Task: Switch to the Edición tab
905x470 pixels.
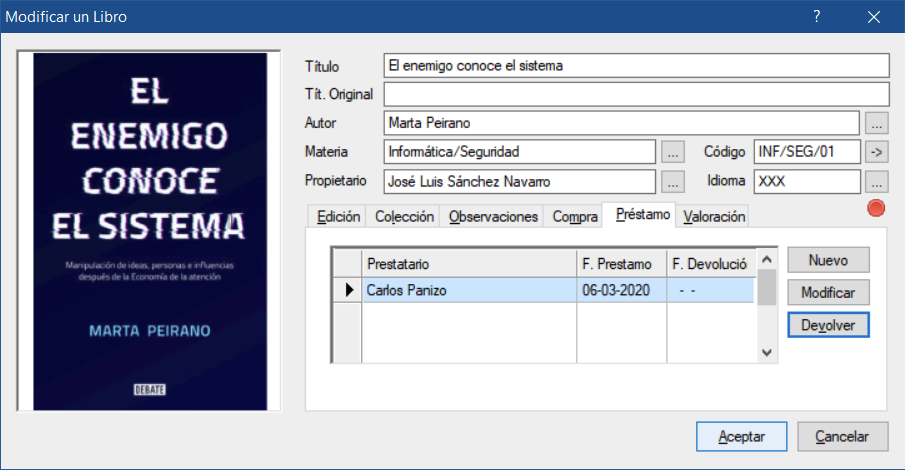Action: (x=337, y=216)
